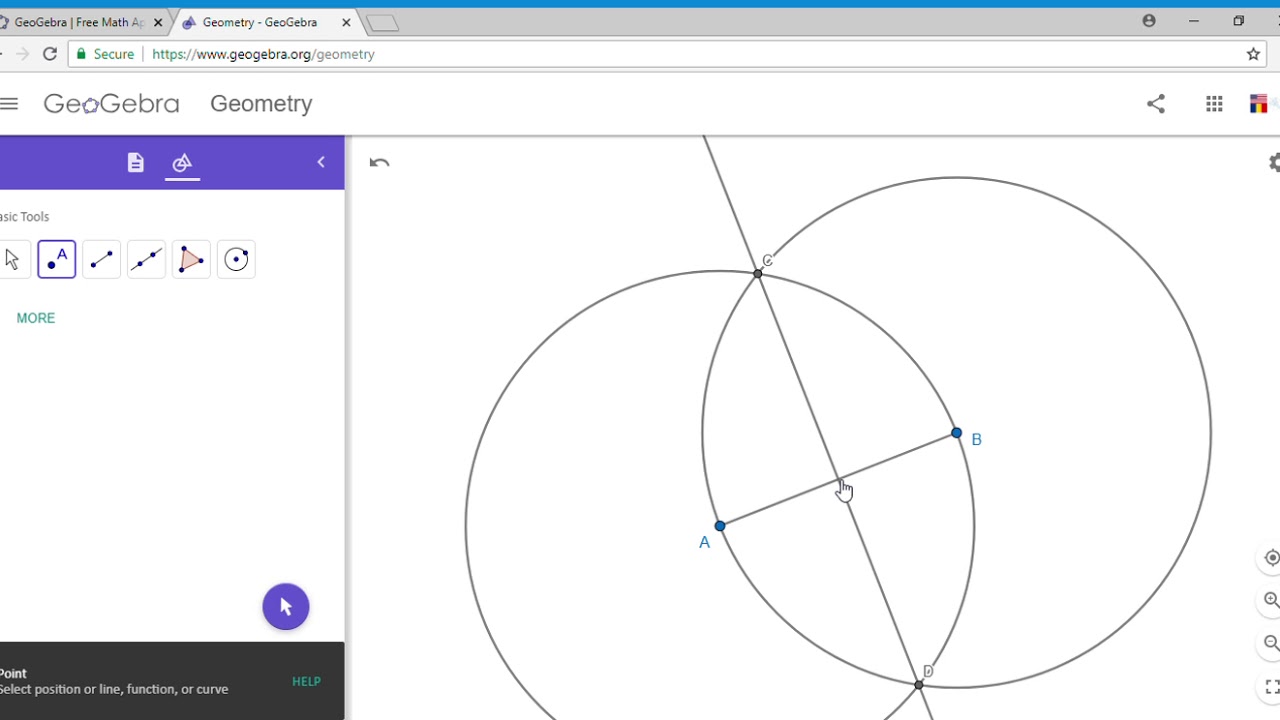This screenshot has height=720, width=1280.
Task: Show more tools via MORE
Action: coord(36,318)
